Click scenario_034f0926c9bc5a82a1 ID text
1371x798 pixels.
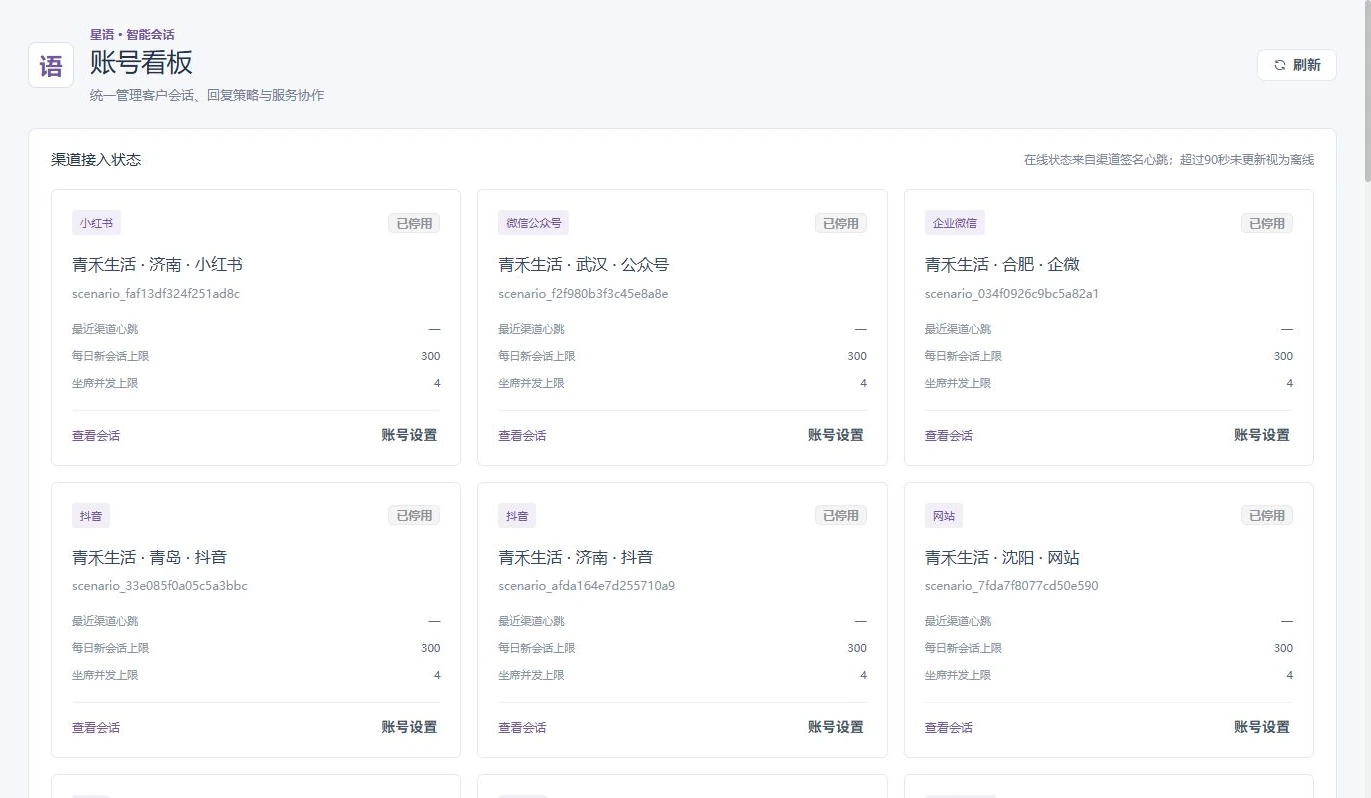(1012, 294)
